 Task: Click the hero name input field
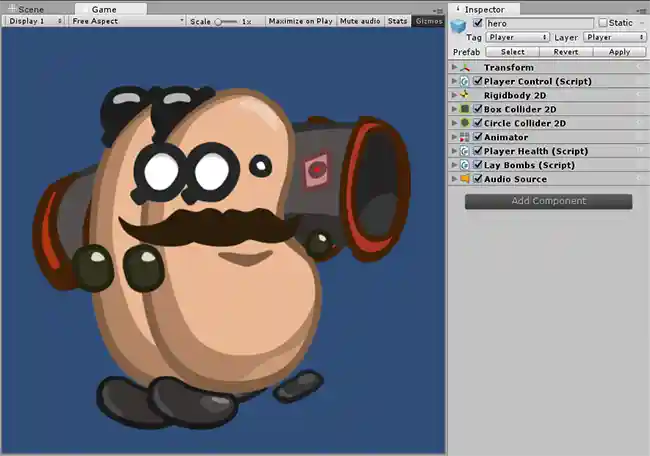point(539,22)
